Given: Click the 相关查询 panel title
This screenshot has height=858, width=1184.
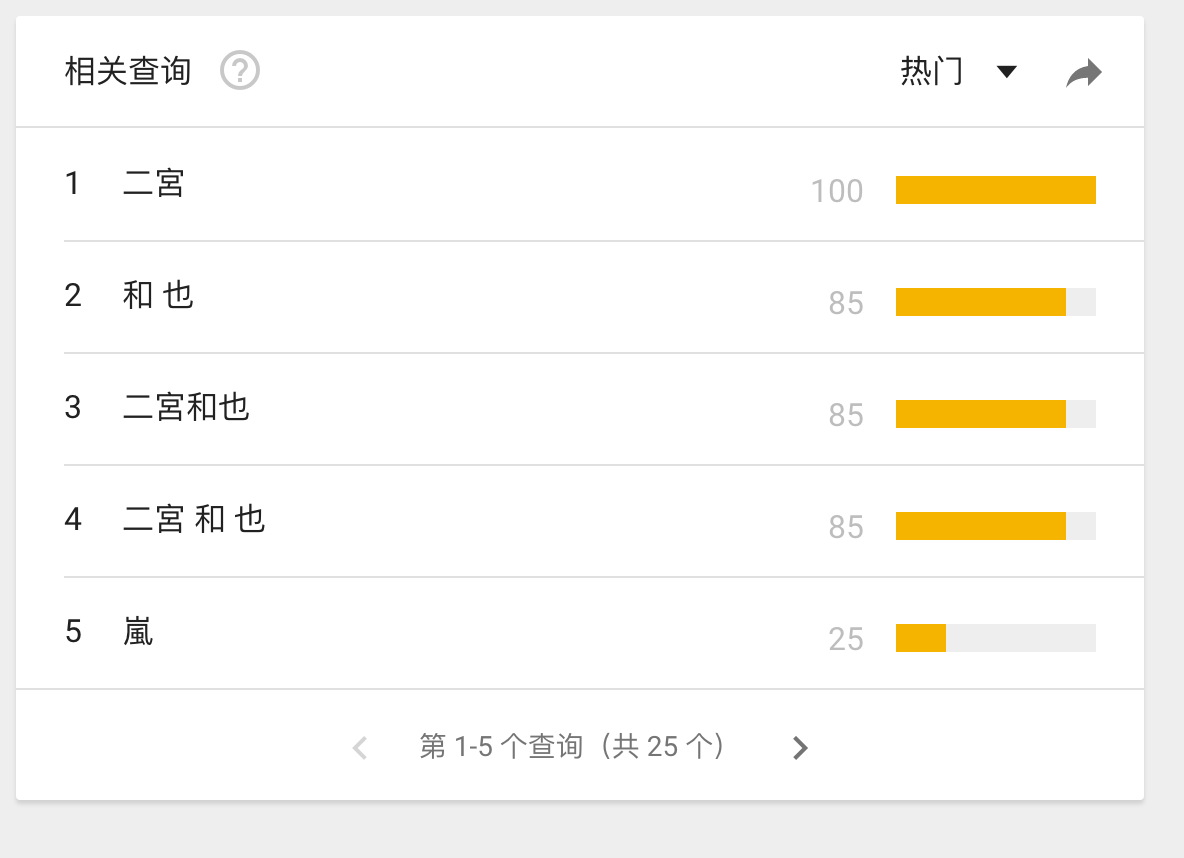Looking at the screenshot, I should pos(127,72).
